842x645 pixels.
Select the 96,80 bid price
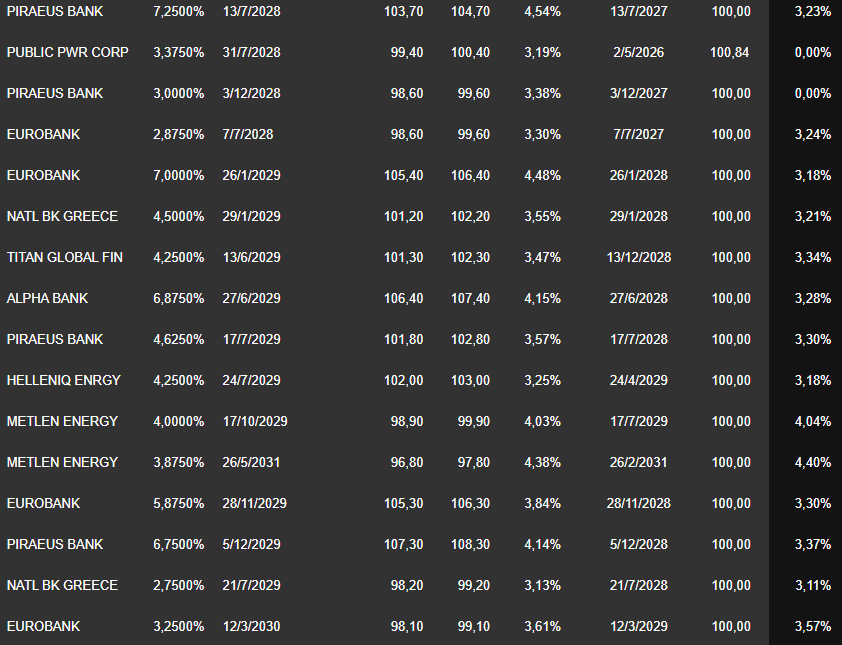coord(407,462)
